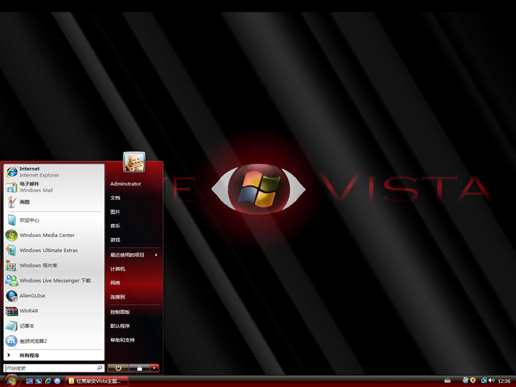Click the Start orb button
The width and height of the screenshot is (516, 387).
(x=12, y=380)
